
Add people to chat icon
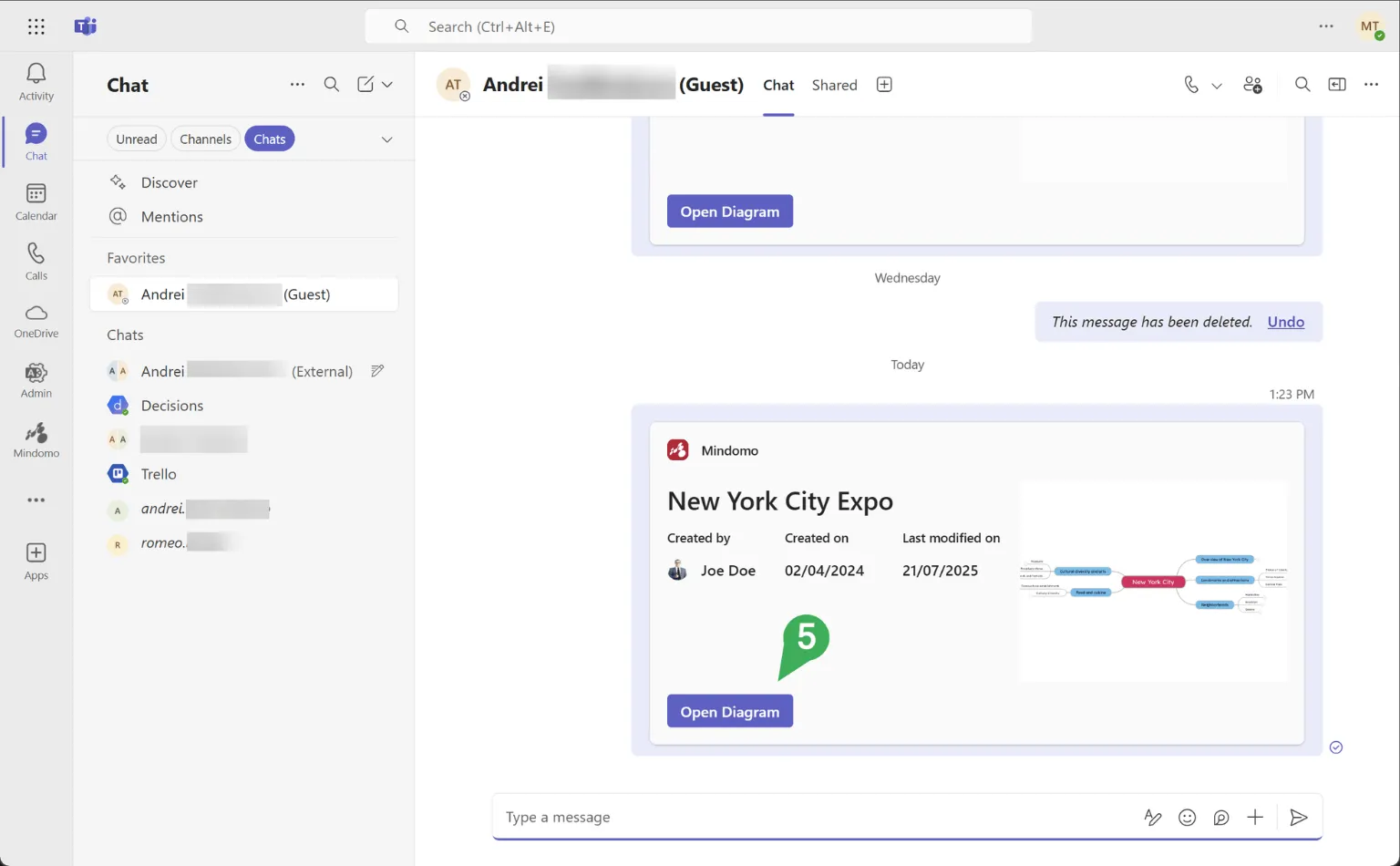coord(1252,85)
